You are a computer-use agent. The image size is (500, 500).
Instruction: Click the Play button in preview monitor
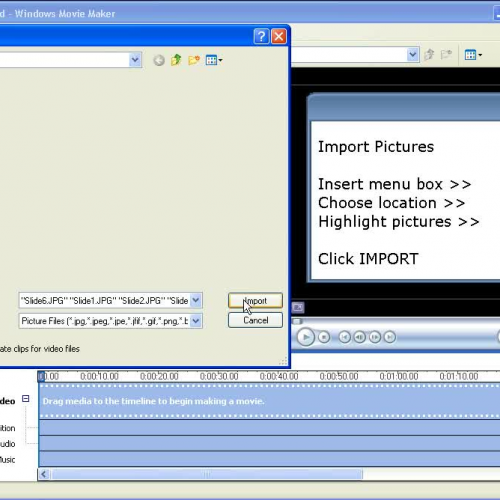[306, 337]
